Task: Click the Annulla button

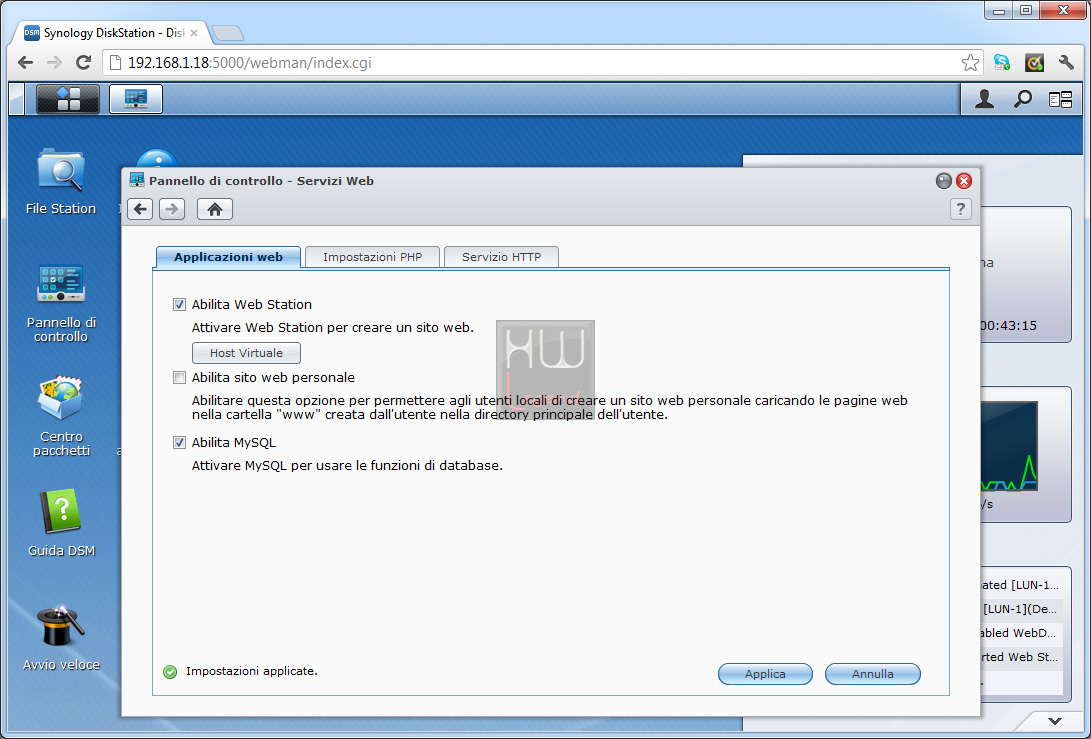Action: pyautogui.click(x=873, y=674)
